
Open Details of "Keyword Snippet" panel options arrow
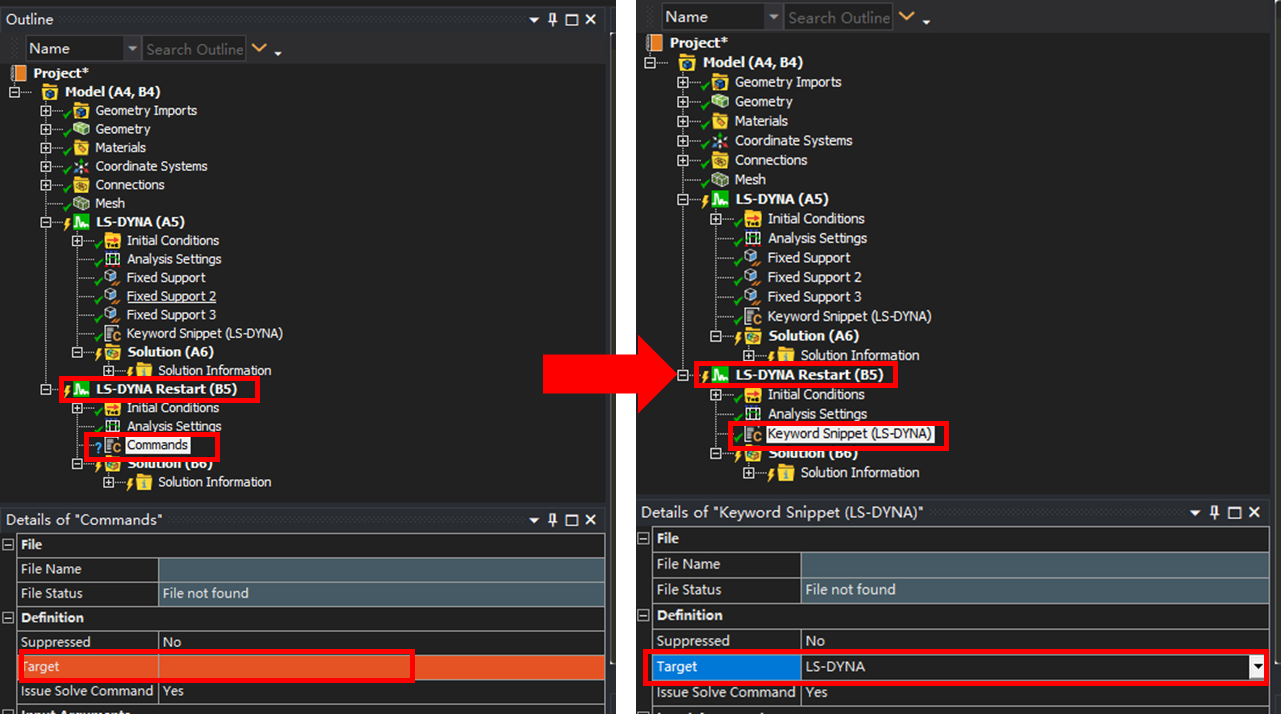point(1196,513)
